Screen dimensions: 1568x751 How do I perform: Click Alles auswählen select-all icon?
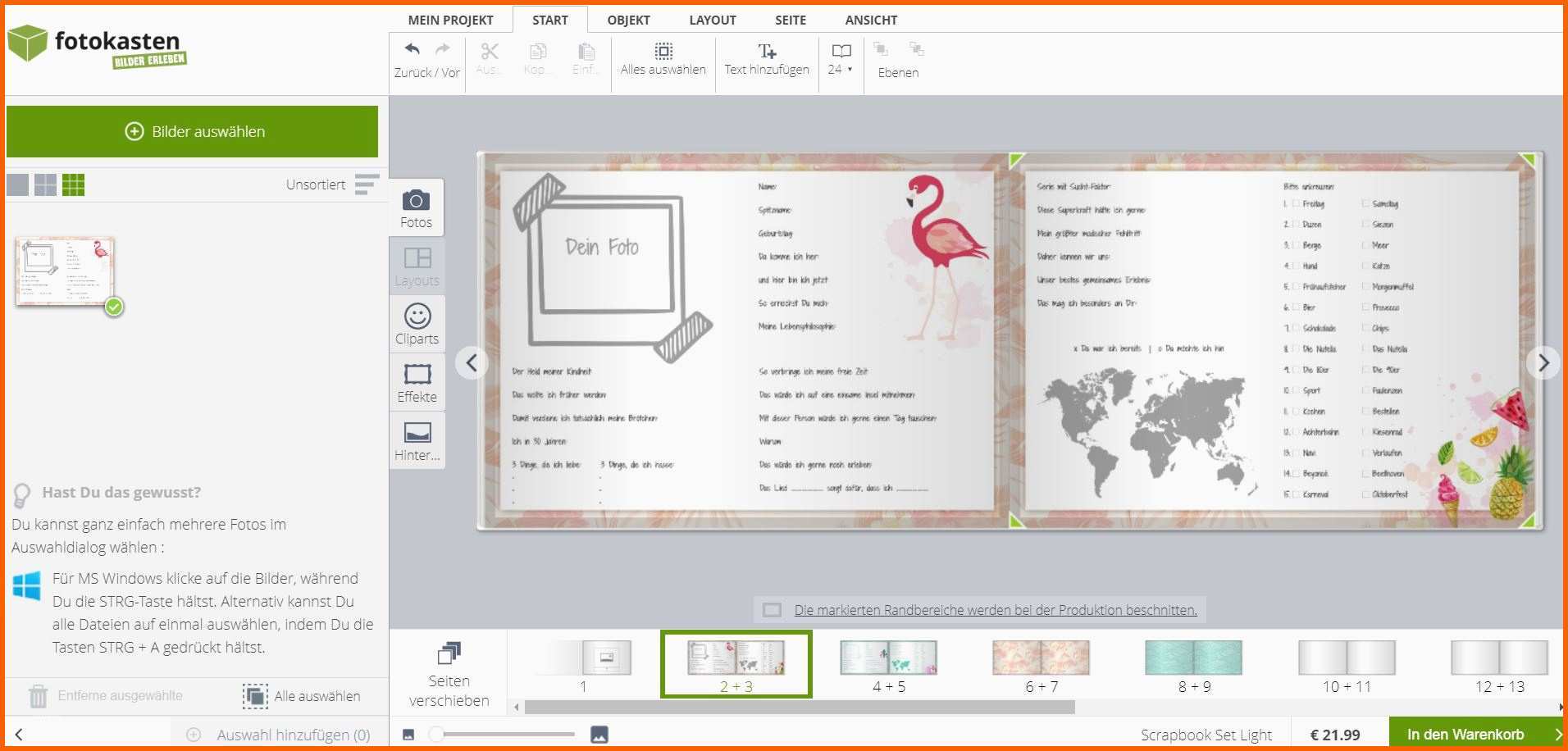tap(663, 51)
